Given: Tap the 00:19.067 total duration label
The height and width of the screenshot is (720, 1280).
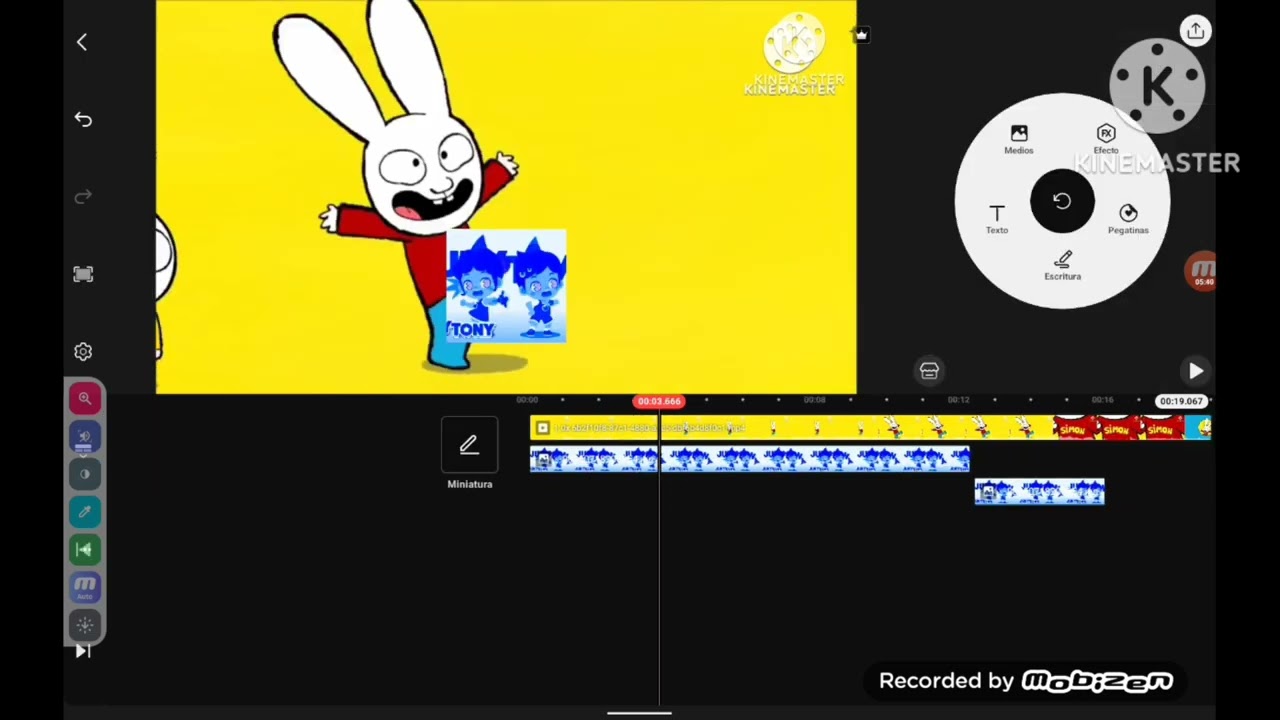Looking at the screenshot, I should point(1181,401).
